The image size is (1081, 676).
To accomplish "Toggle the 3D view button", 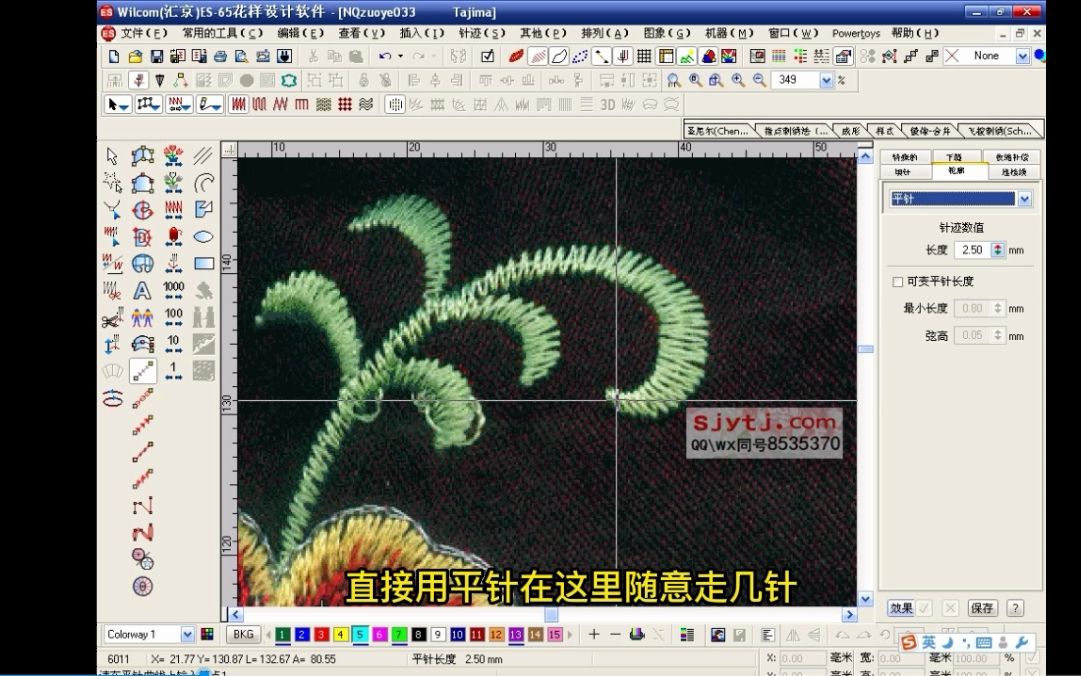I will pos(608,103).
